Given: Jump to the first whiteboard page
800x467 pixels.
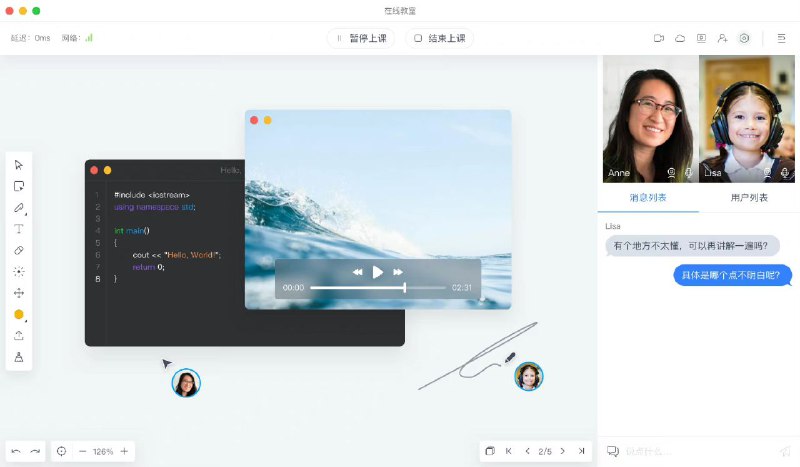Looking at the screenshot, I should coord(509,451).
